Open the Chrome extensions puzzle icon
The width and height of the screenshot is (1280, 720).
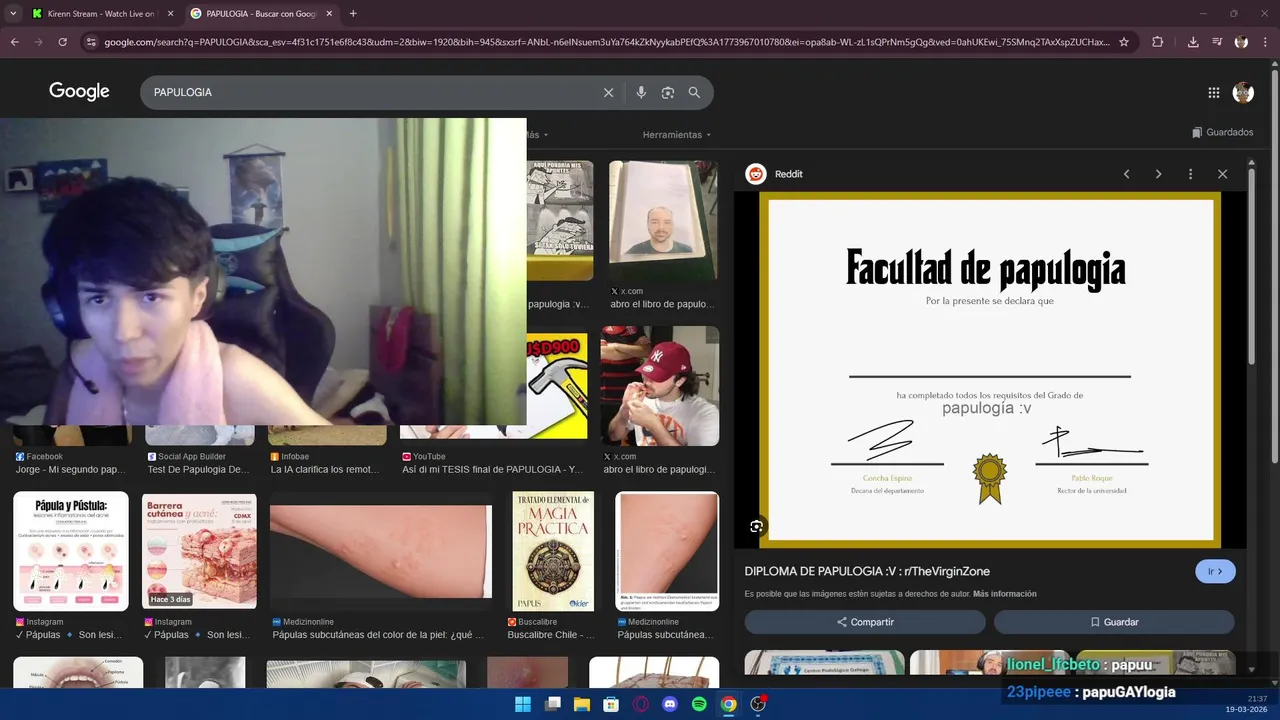pyautogui.click(x=1158, y=42)
